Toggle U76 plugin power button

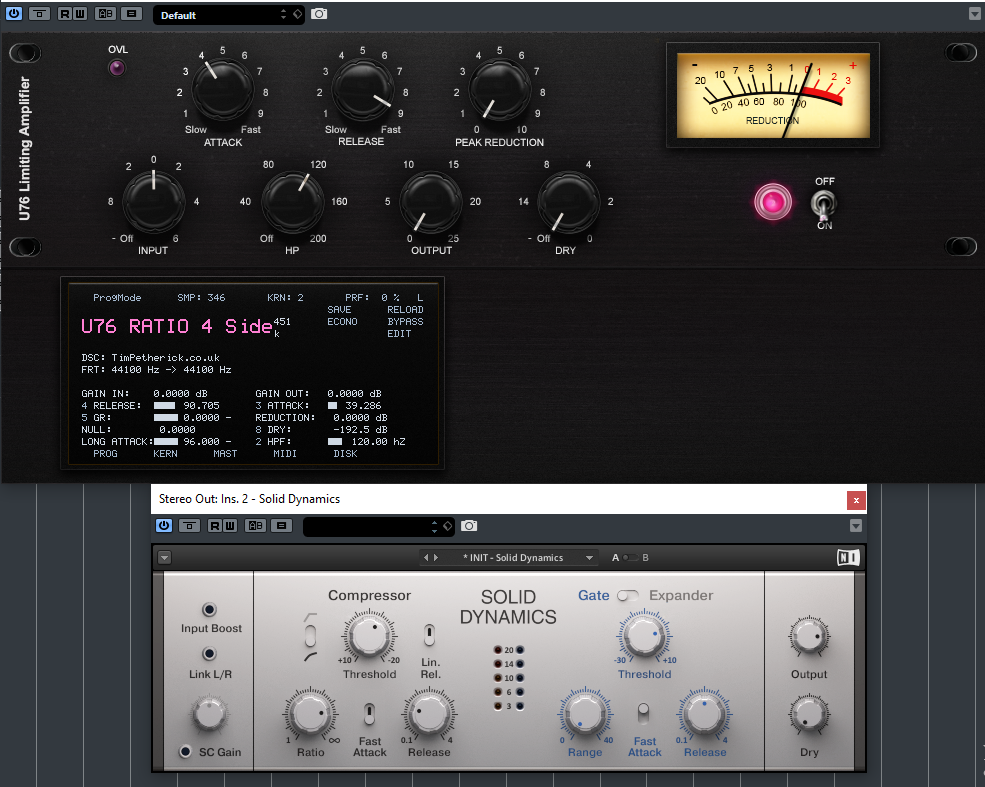coord(14,13)
